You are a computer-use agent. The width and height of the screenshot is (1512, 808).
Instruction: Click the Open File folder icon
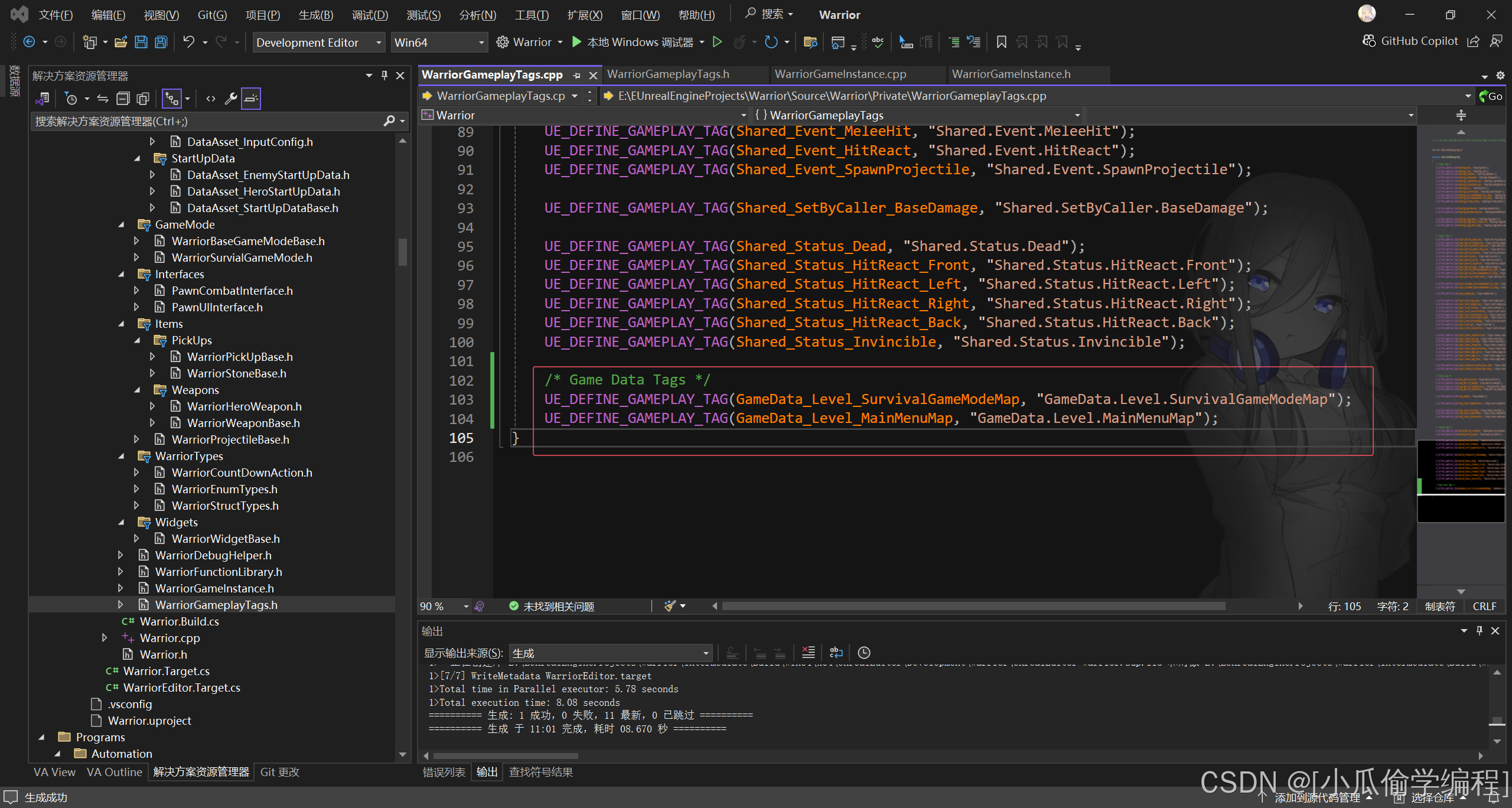121,42
